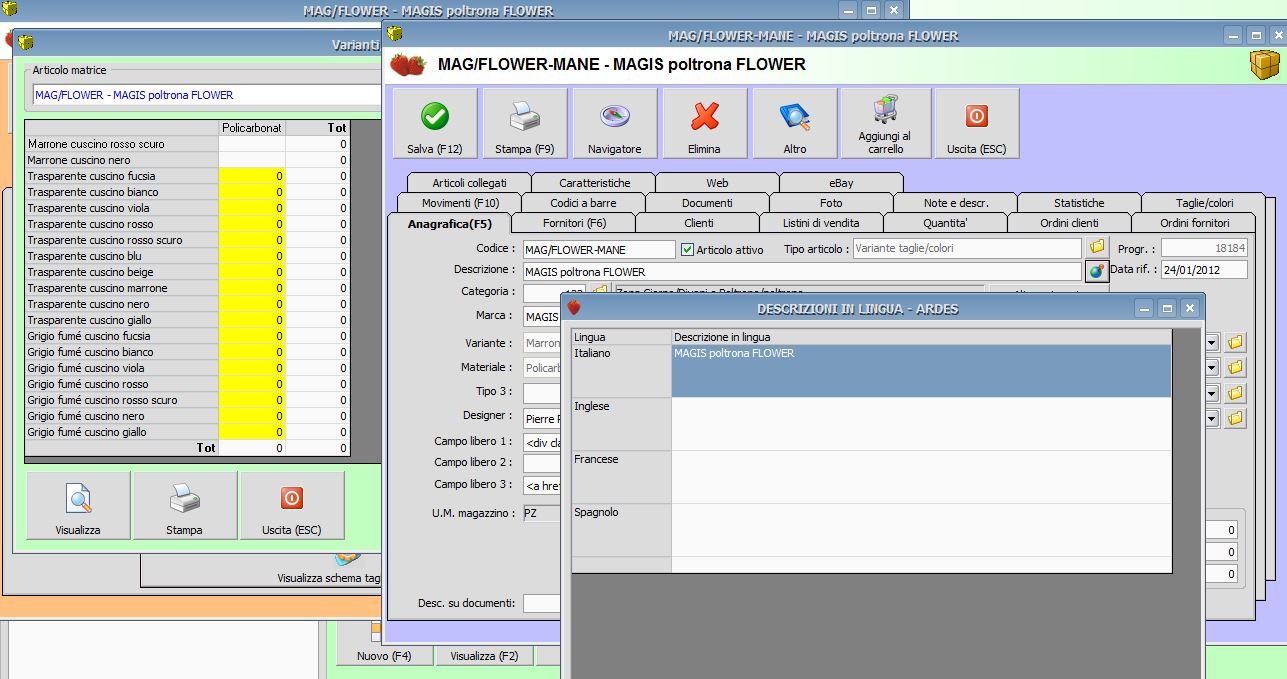Switch to Caratteristiche tab

pyautogui.click(x=594, y=183)
